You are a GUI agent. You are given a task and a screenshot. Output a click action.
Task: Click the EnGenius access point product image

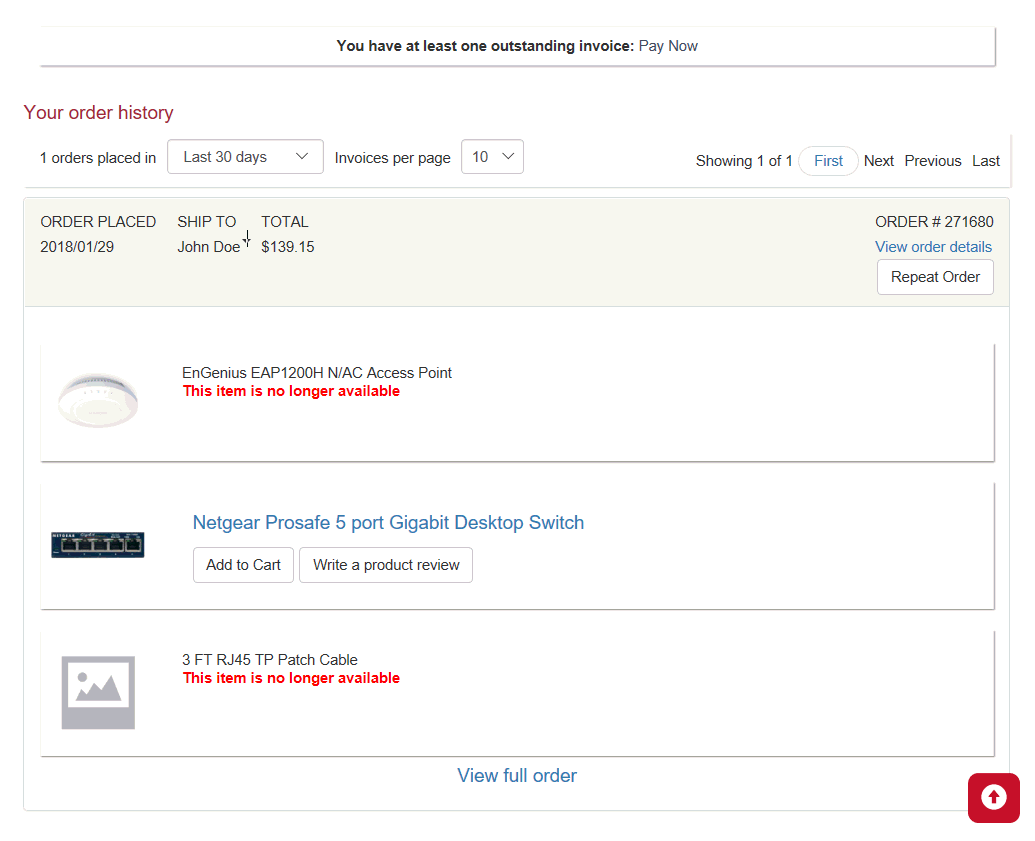[x=98, y=400]
